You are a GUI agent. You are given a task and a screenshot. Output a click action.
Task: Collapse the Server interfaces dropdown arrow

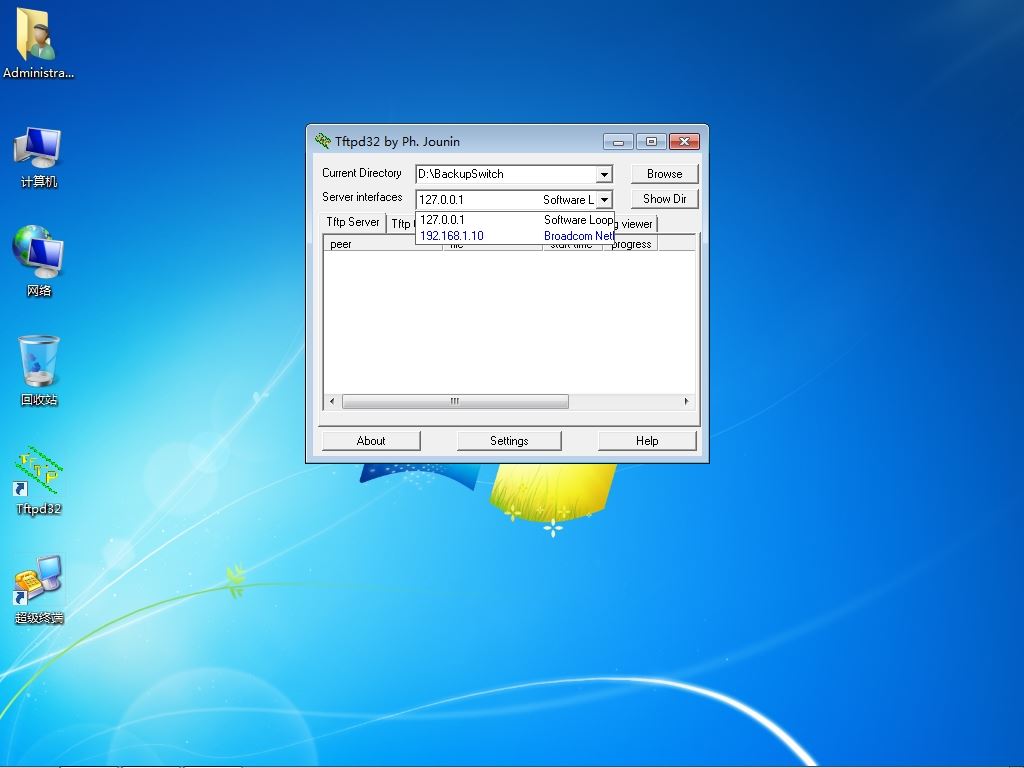604,199
